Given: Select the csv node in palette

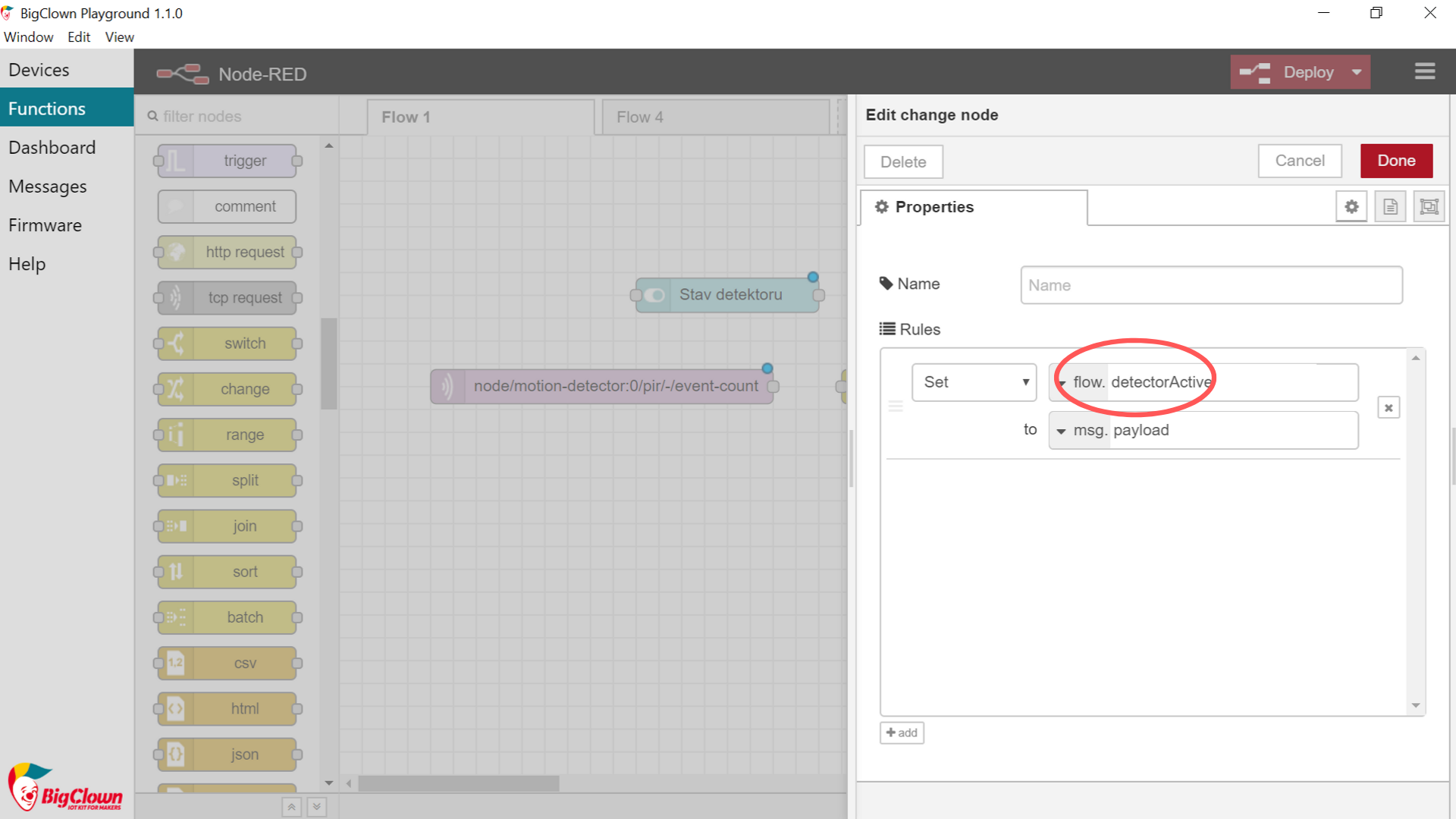Looking at the screenshot, I should [227, 664].
